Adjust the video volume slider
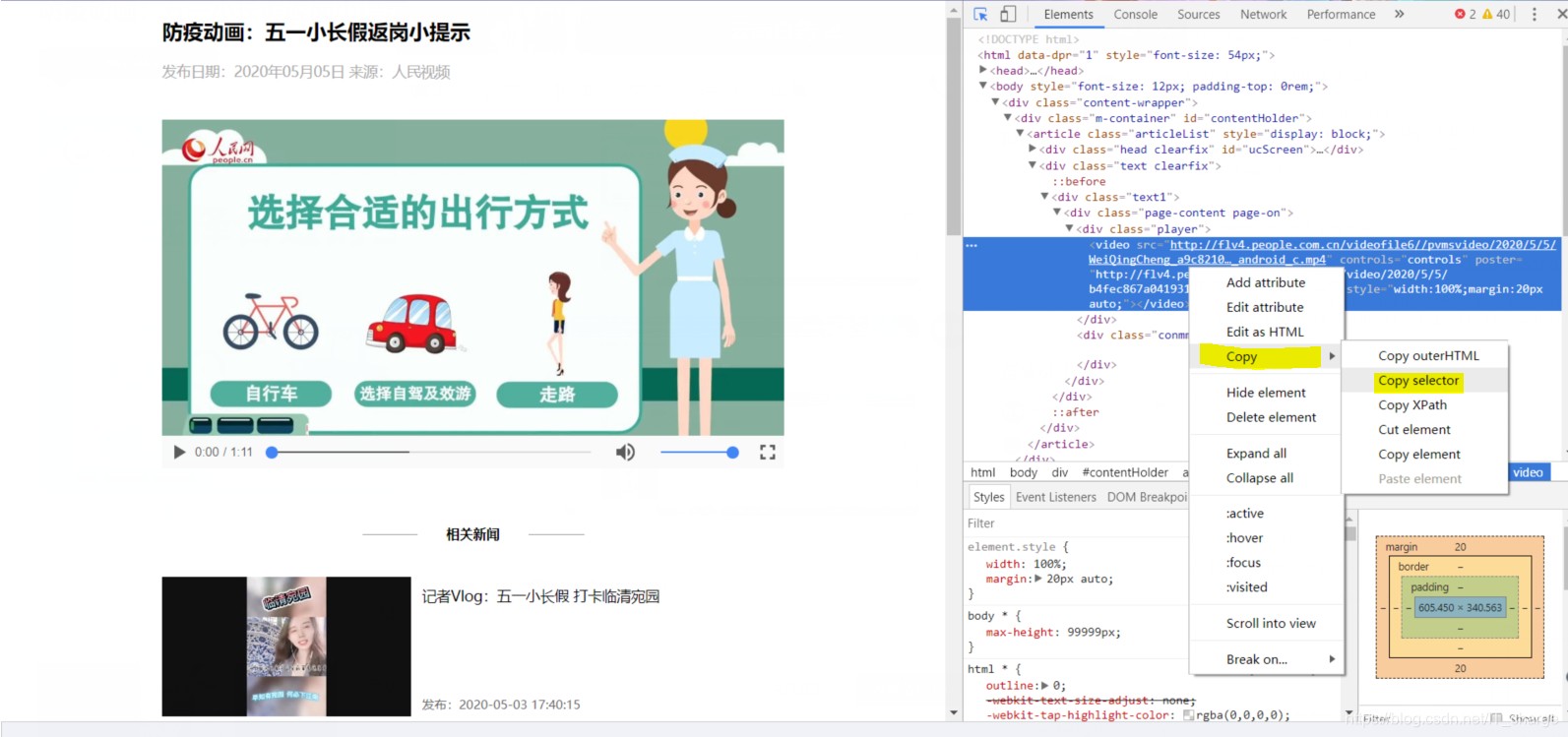Viewport: 1568px width, 737px height. (699, 452)
